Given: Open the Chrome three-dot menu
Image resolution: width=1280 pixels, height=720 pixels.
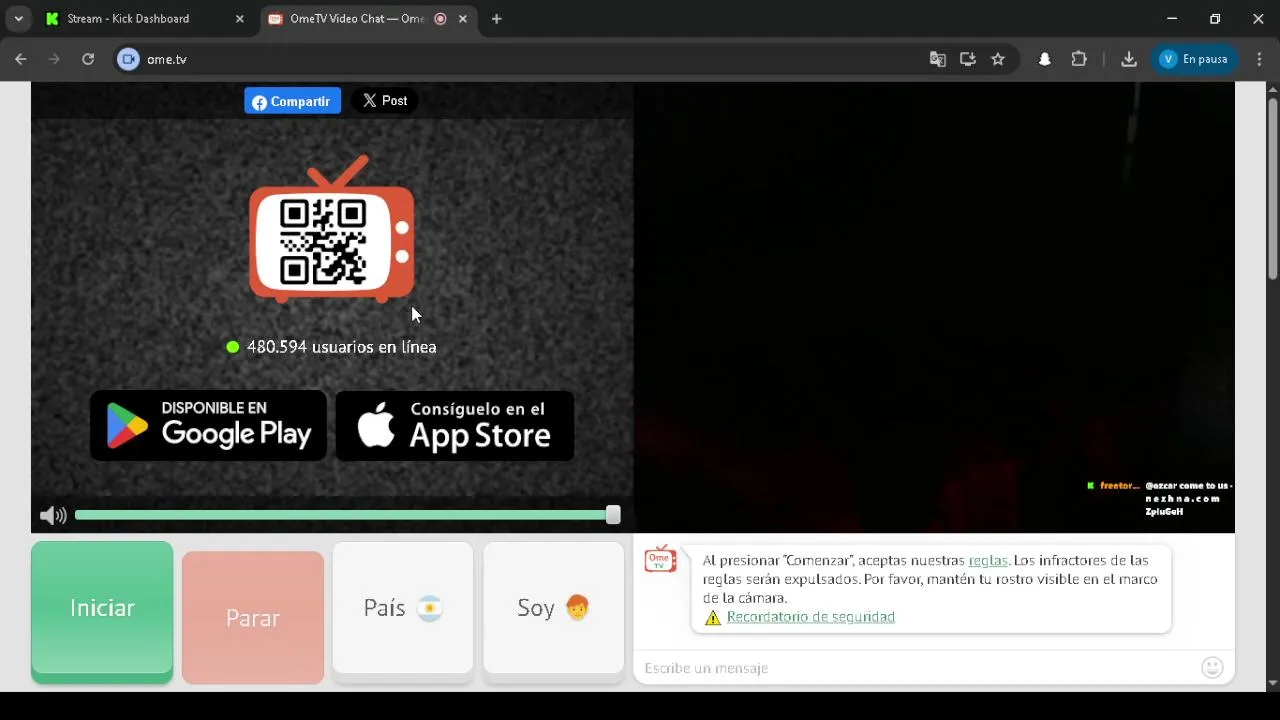Looking at the screenshot, I should tap(1259, 59).
